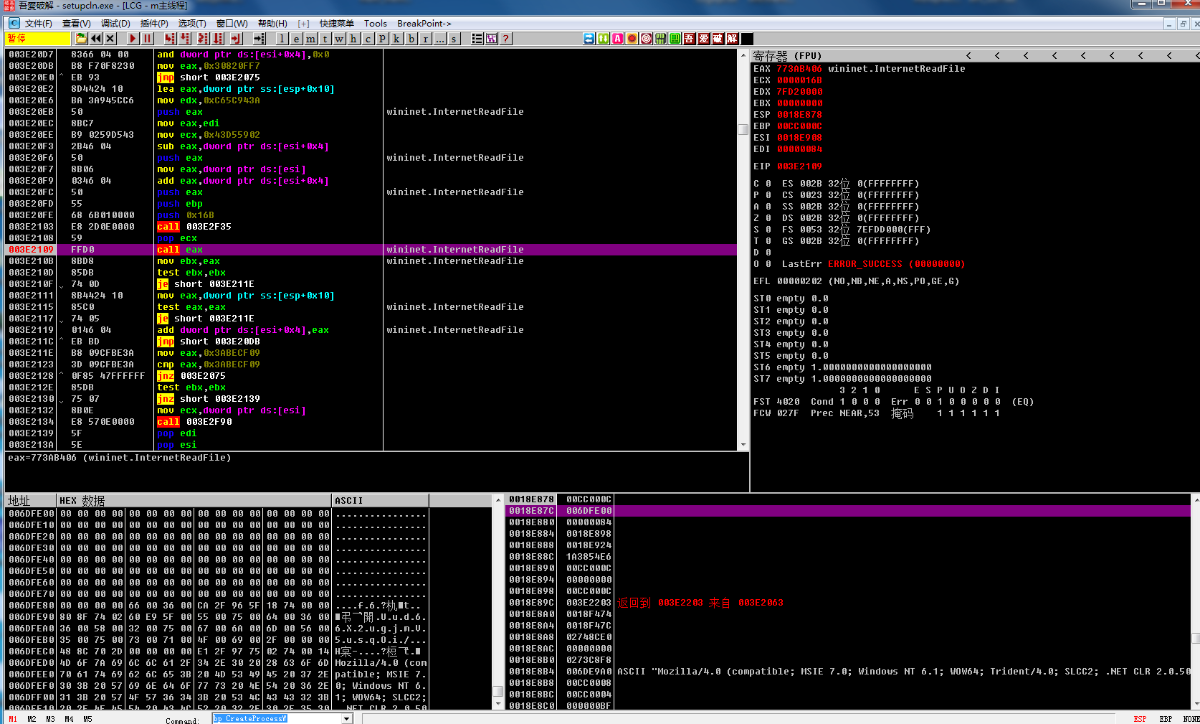Open the CPU window via the 'c' button
This screenshot has width=1200, height=724.
pos(368,38)
